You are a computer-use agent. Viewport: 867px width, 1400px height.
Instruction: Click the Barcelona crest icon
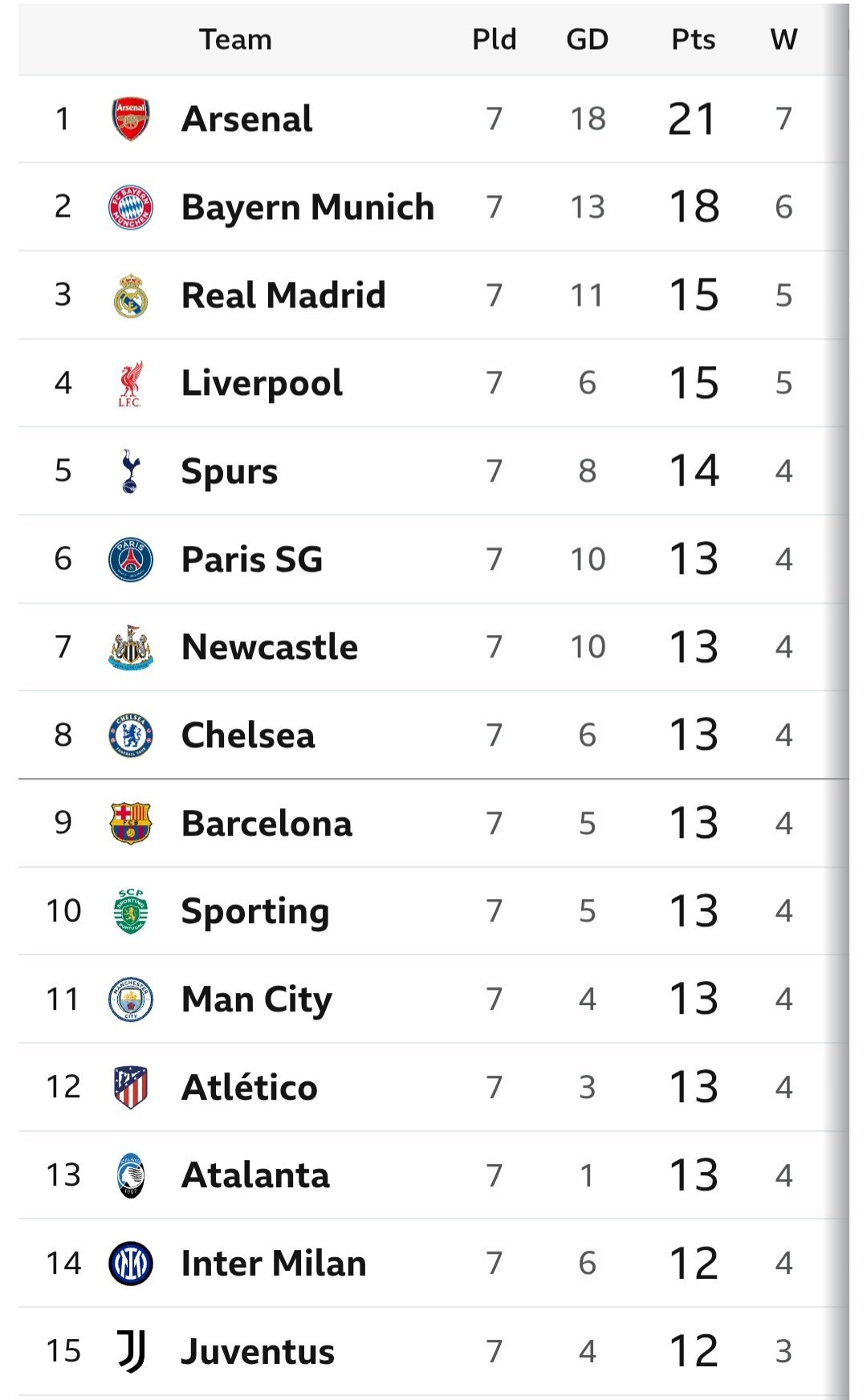(130, 824)
